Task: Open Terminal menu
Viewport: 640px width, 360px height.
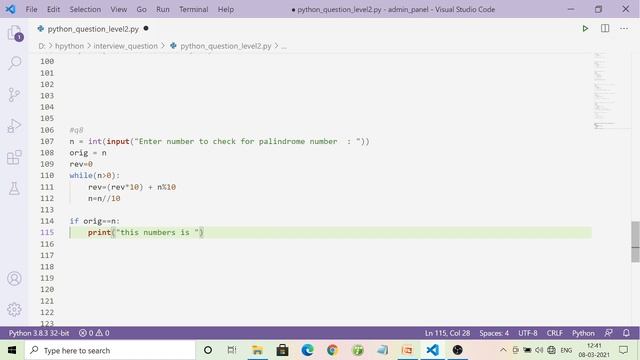Action: (x=193, y=9)
